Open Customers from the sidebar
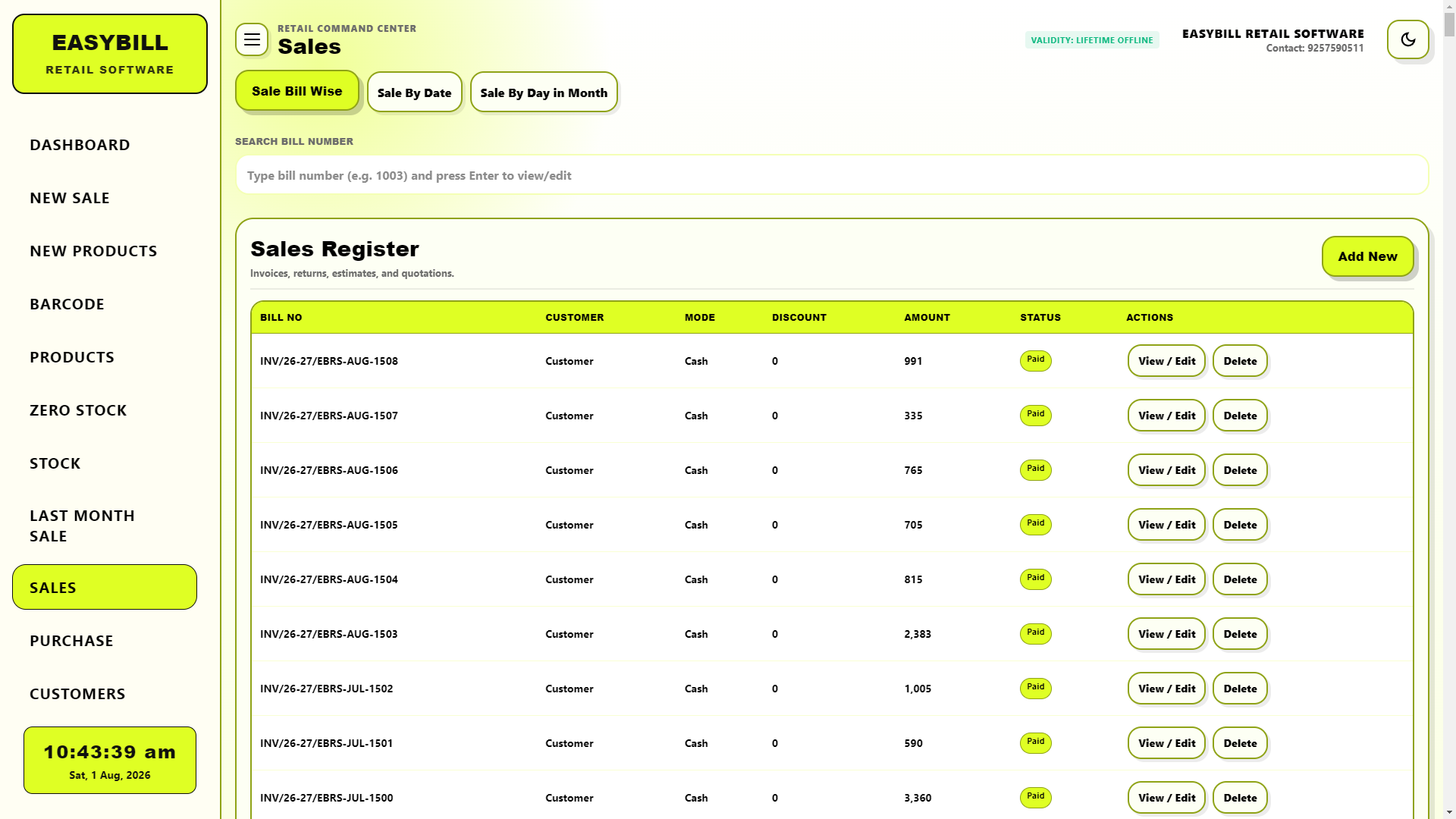The width and height of the screenshot is (1456, 819). 105,694
